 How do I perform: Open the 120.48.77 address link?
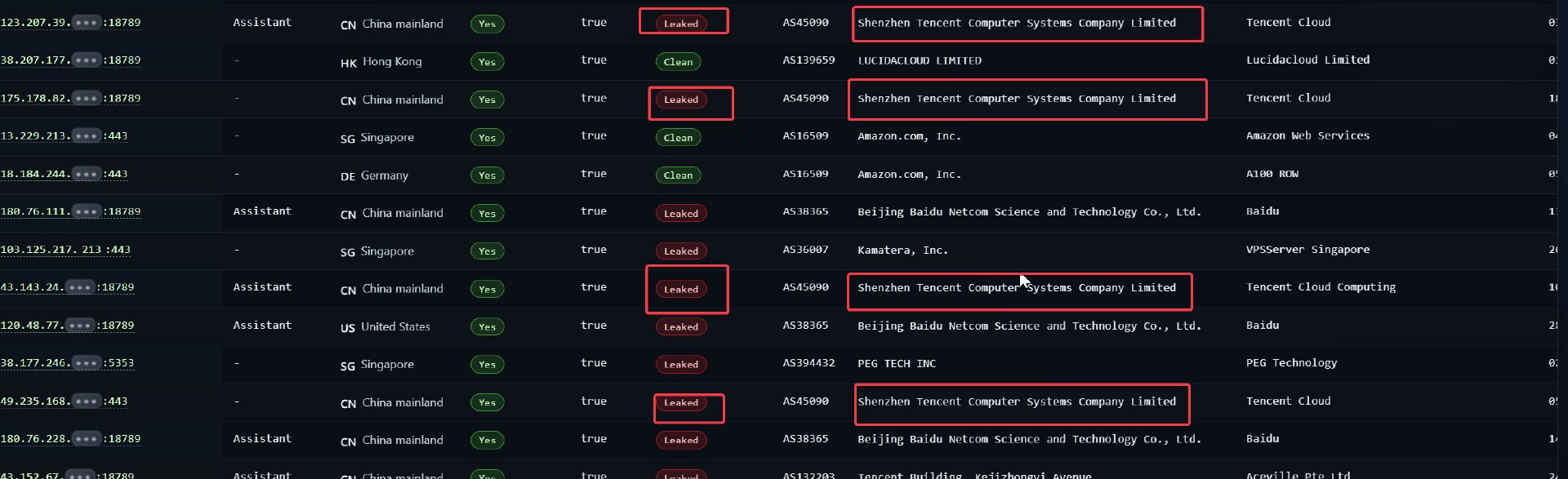point(67,326)
